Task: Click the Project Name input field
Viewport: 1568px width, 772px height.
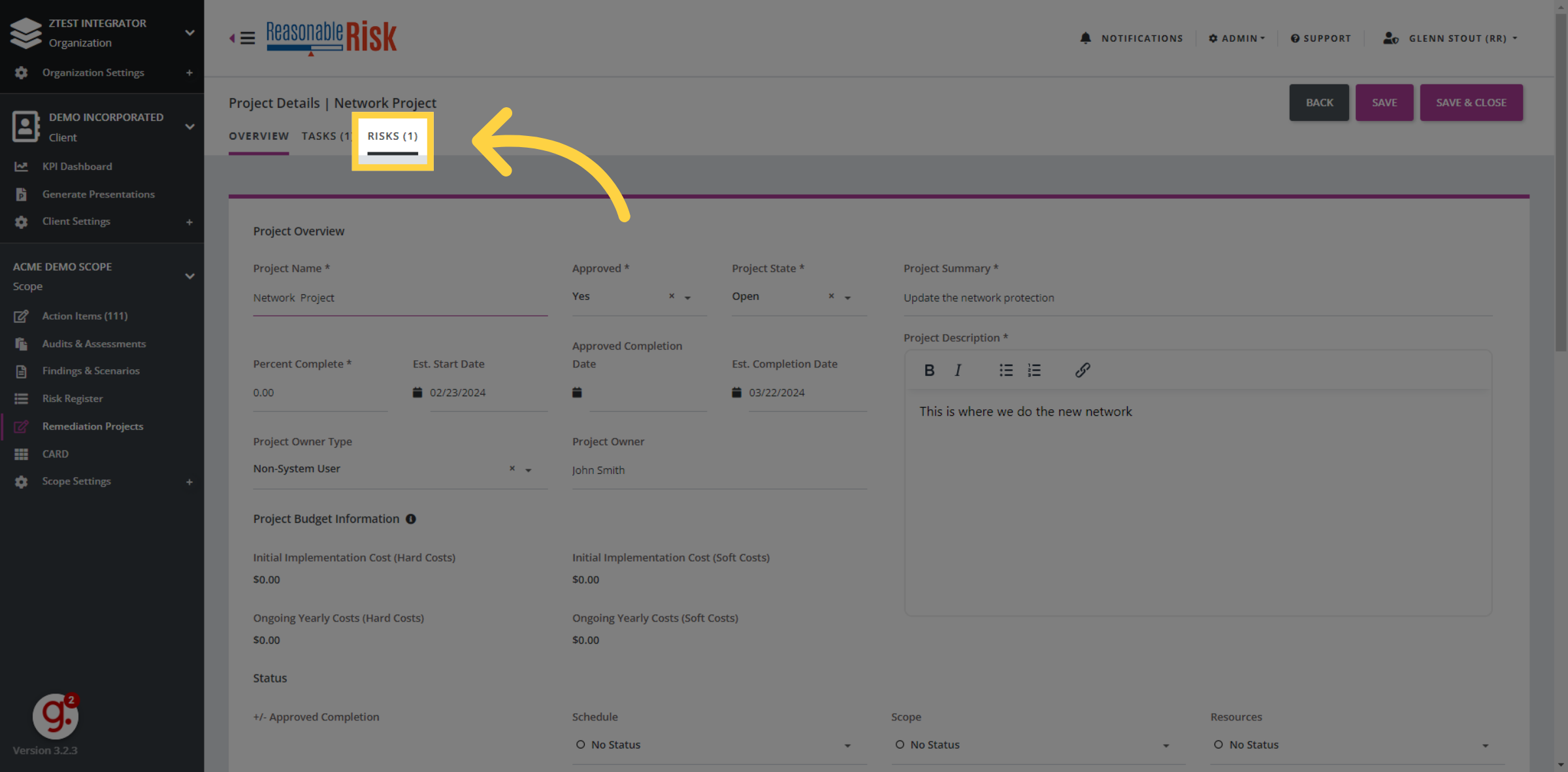Action: (x=400, y=298)
